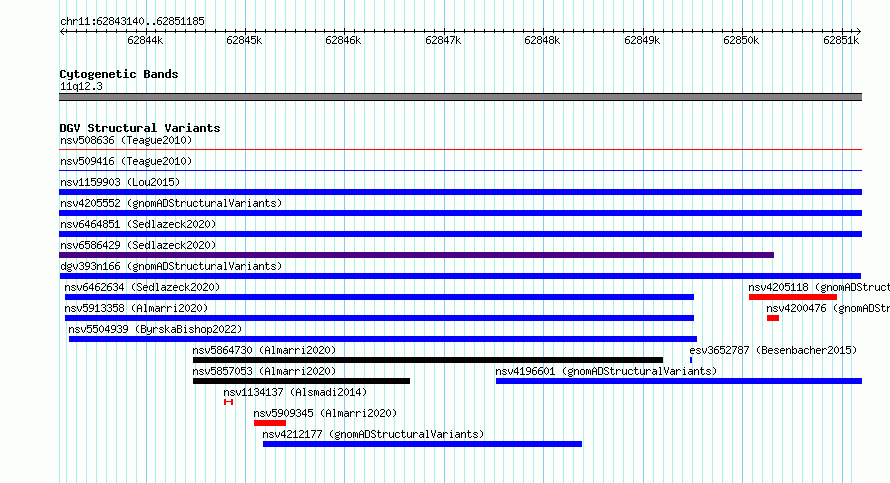Click the 62846k ruler tick label
The height and width of the screenshot is (483, 890).
(x=343, y=40)
